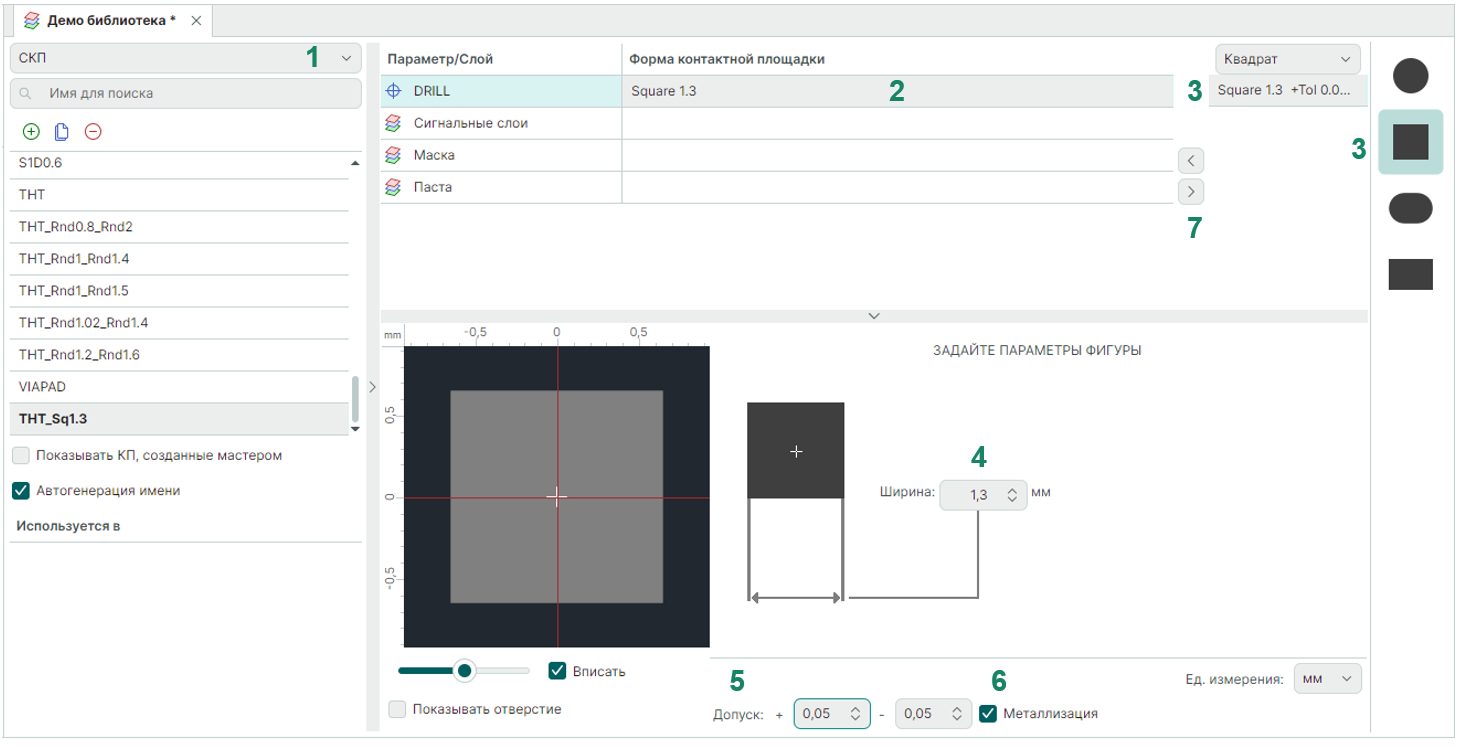Select the oval pad shape
The width and height of the screenshot is (1462, 747).
coord(1410,208)
